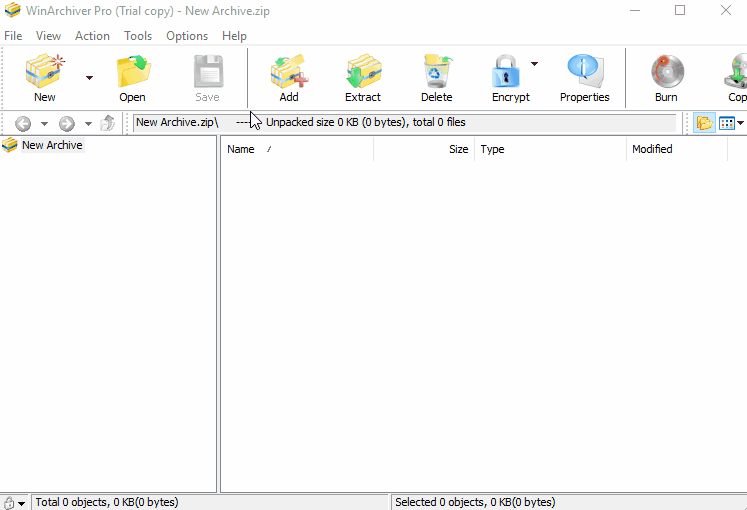The height and width of the screenshot is (510, 747).
Task: Open the Tools menu
Action: 138,36
